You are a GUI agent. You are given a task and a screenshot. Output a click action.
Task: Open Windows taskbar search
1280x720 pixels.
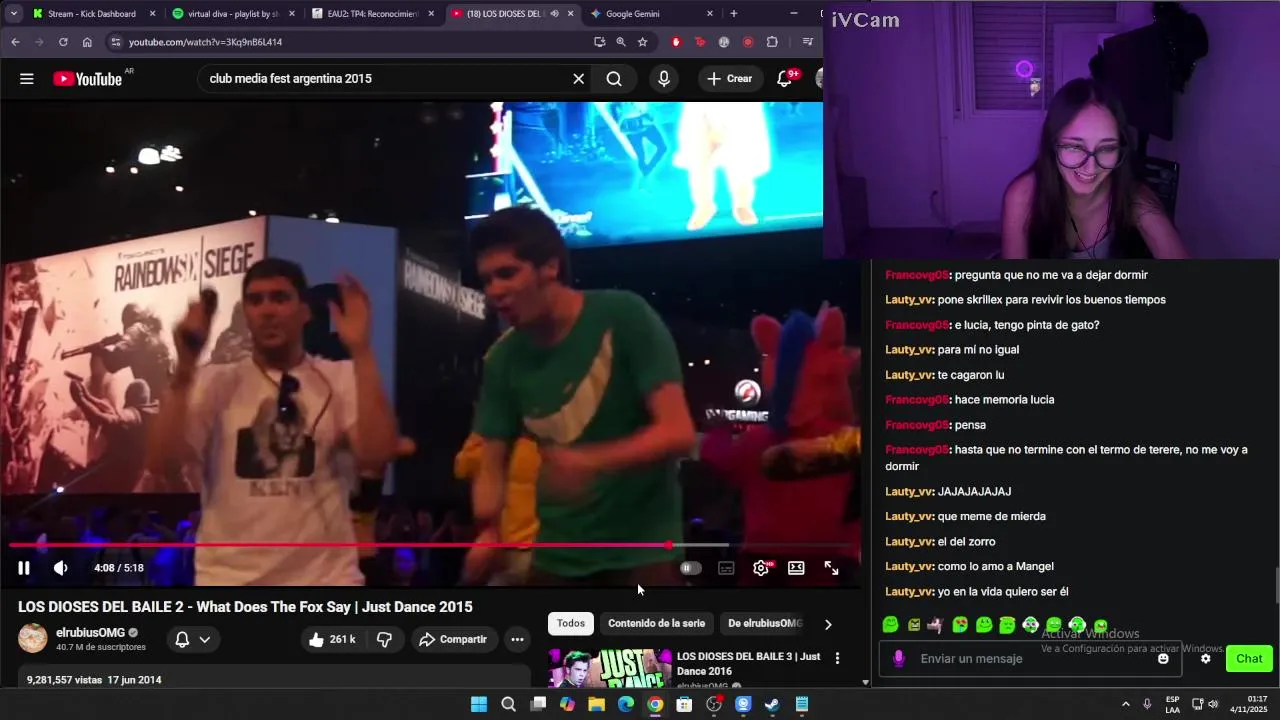508,705
